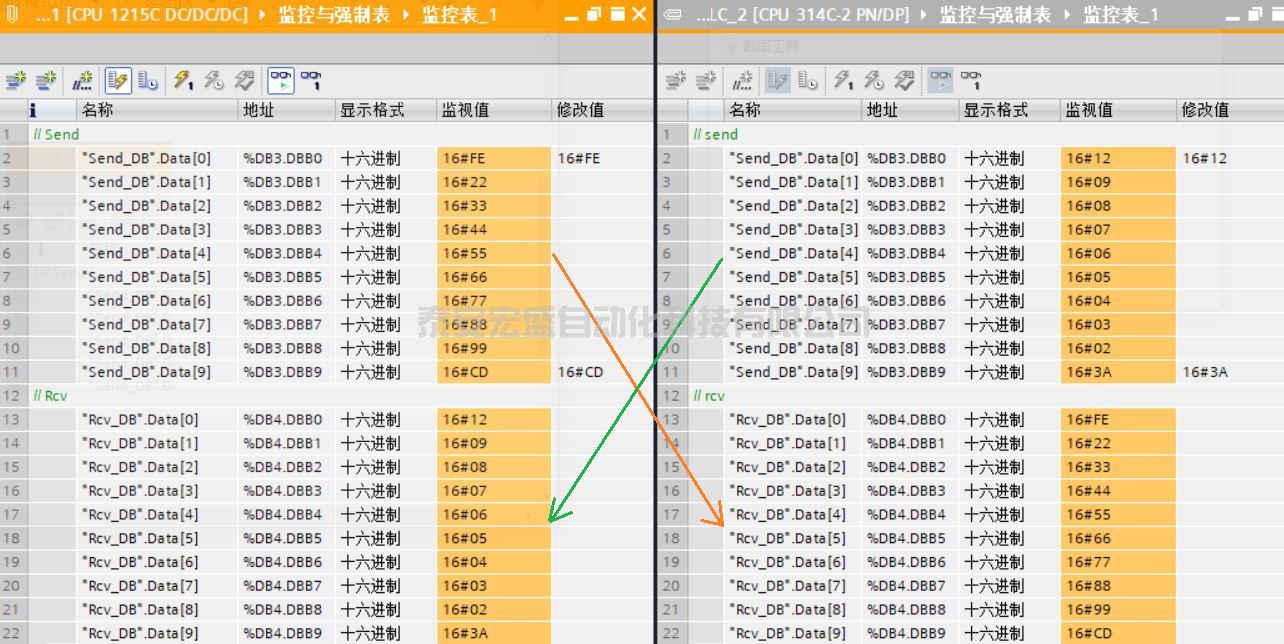Viewport: 1284px width, 644px height.
Task: Click modify selected values once in CPU 1215C toolbar
Action: [183, 81]
